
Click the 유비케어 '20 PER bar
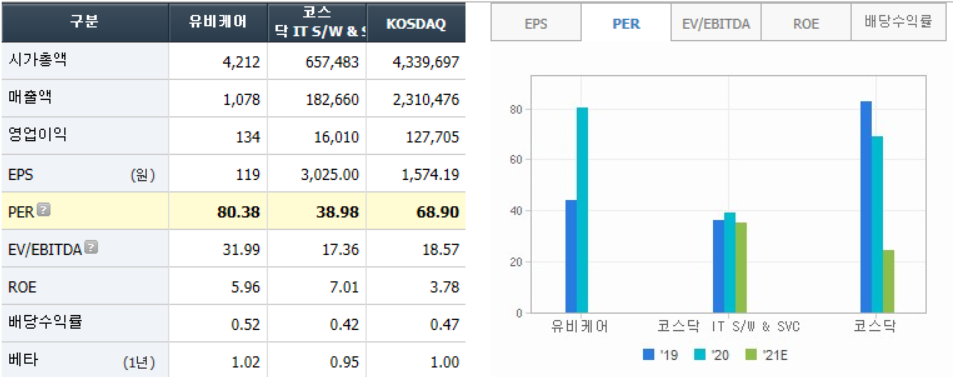pos(582,210)
